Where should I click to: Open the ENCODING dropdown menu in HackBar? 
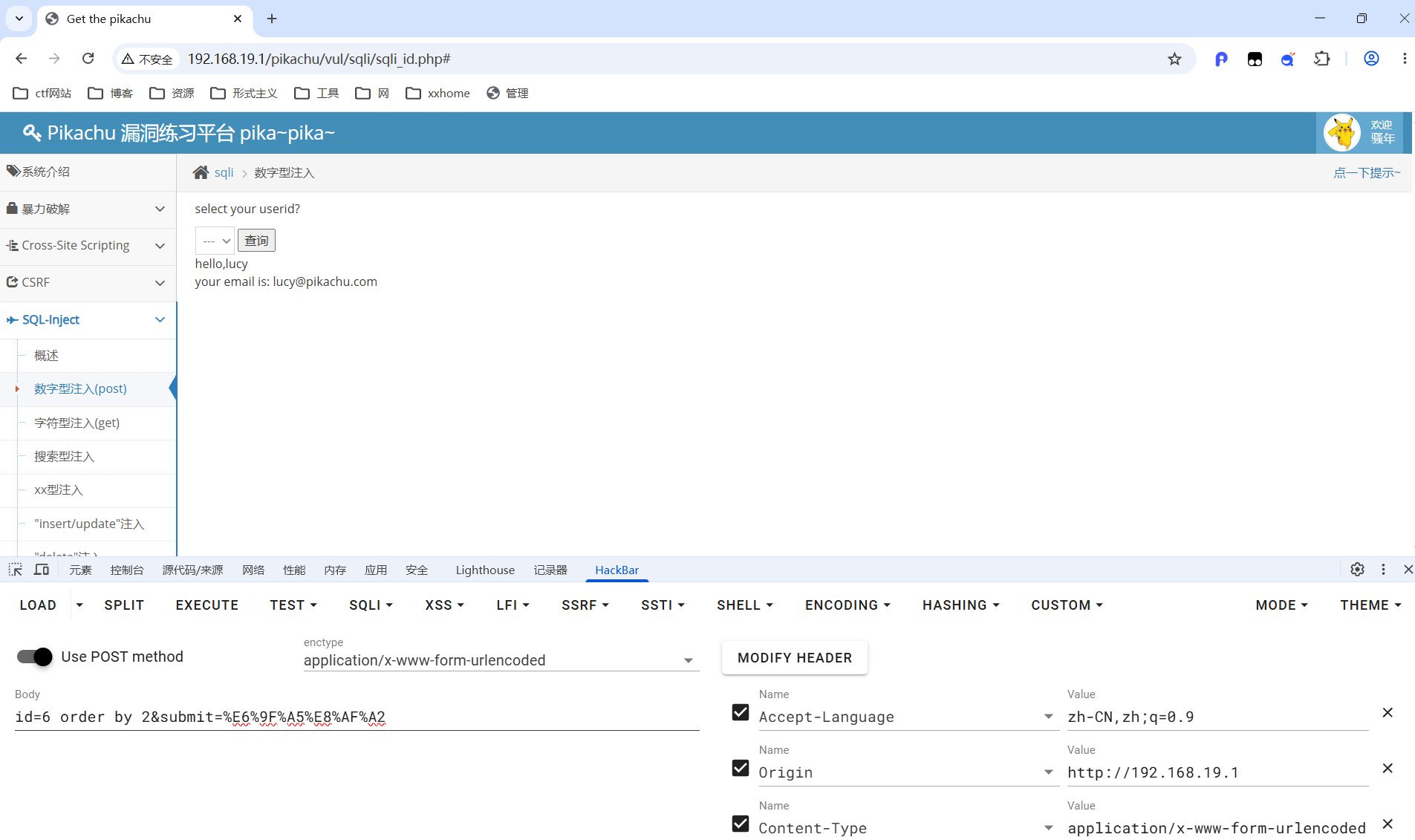click(848, 605)
